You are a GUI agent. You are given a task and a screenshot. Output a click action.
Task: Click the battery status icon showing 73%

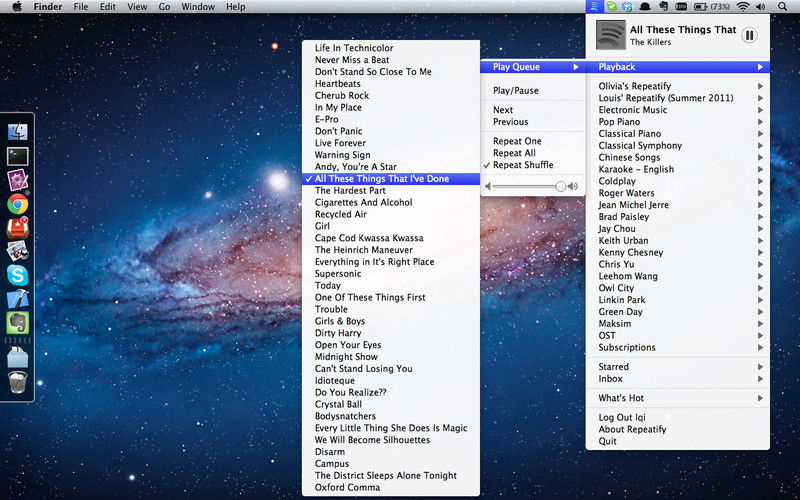coord(712,7)
